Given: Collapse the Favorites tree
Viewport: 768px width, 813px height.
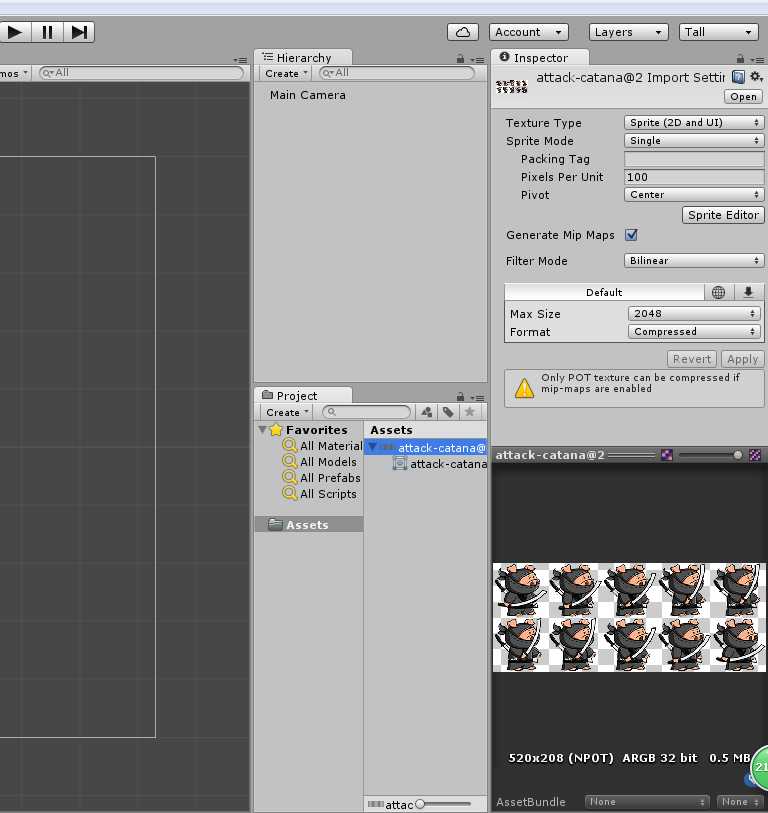Looking at the screenshot, I should (262, 429).
